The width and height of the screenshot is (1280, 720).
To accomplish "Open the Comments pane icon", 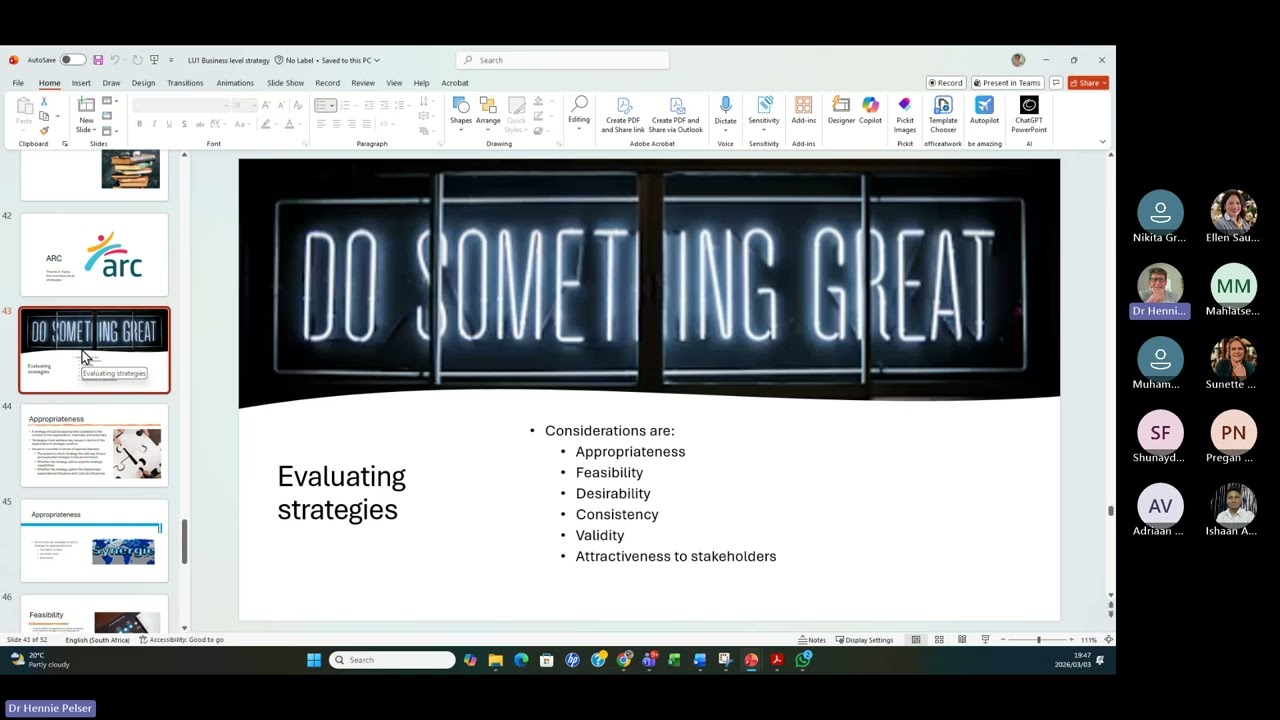I will 1055,83.
